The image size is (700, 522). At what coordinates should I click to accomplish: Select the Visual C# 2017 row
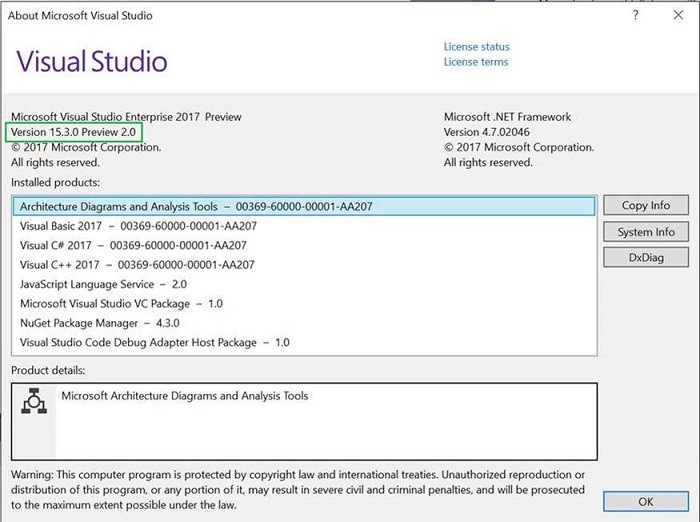(x=304, y=245)
